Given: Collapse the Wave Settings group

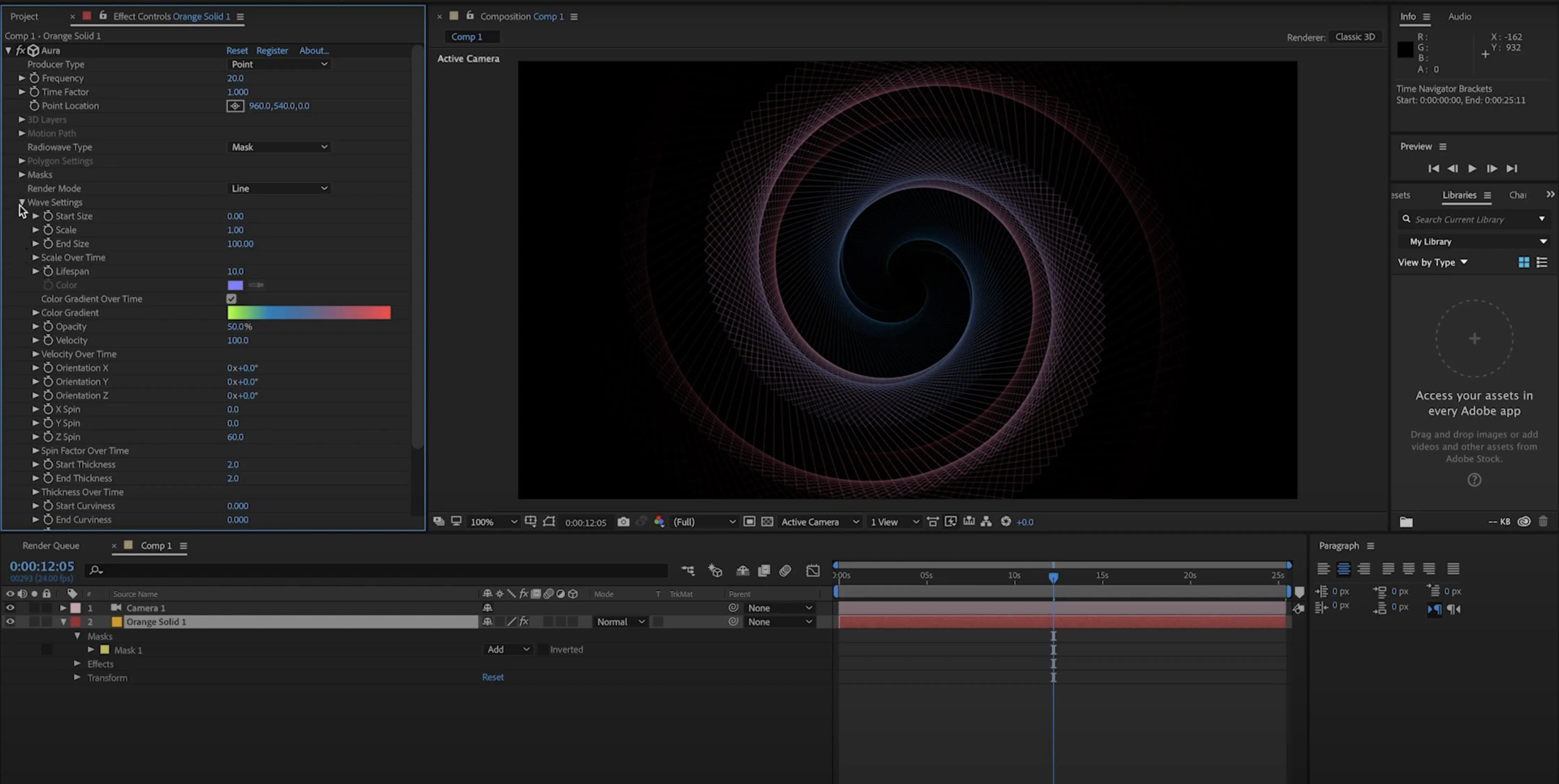Looking at the screenshot, I should (22, 202).
